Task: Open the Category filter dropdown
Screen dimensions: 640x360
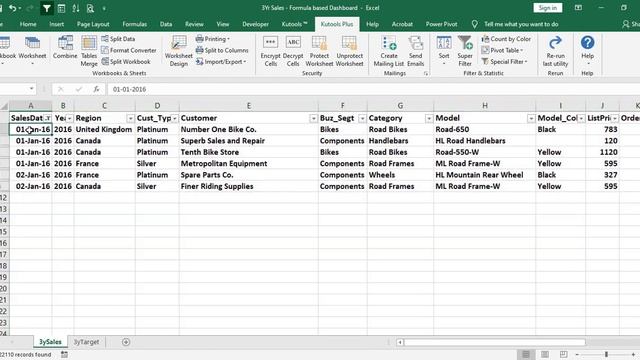Action: pyautogui.click(x=429, y=118)
